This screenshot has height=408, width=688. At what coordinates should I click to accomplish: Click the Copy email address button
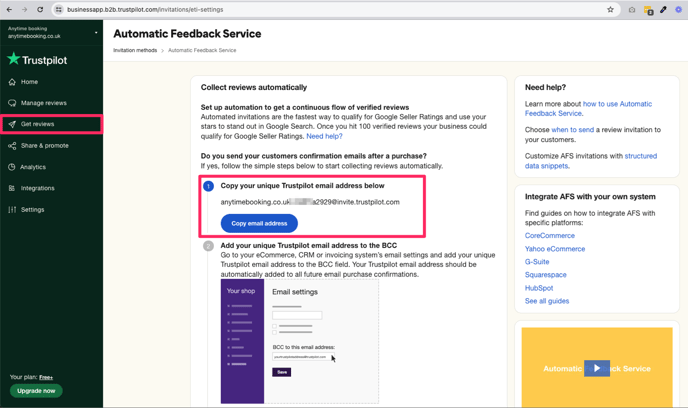259,223
